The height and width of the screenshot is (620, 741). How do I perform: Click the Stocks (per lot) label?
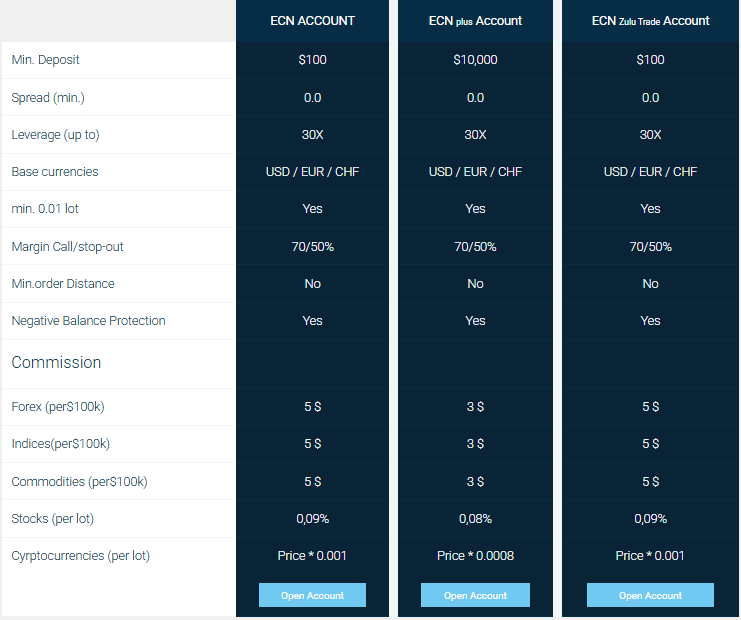pyautogui.click(x=52, y=518)
